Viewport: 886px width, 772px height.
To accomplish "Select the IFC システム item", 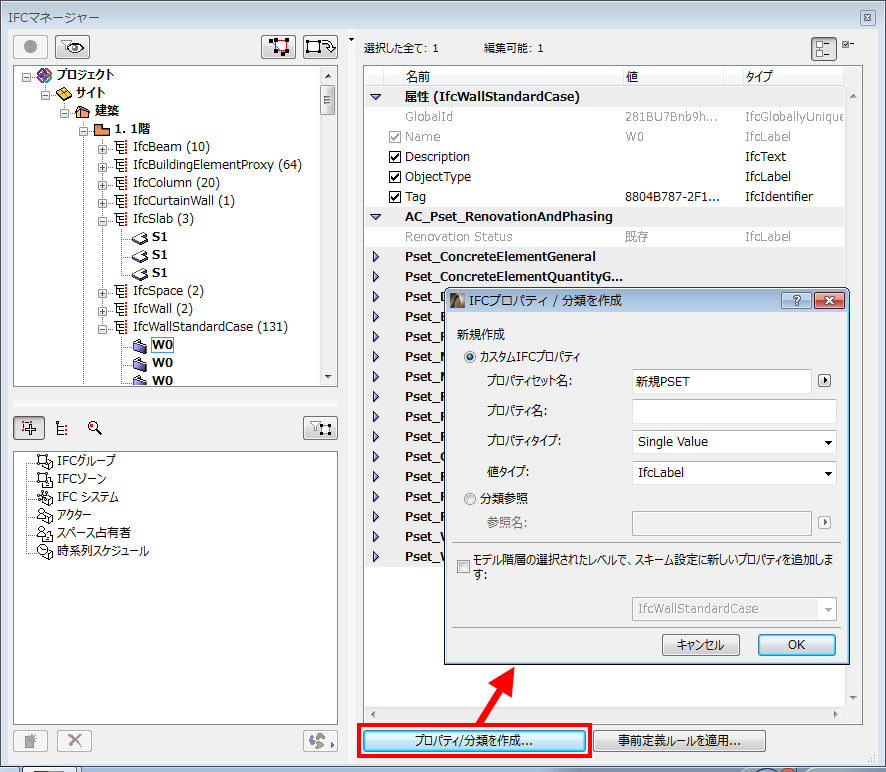I will [88, 497].
